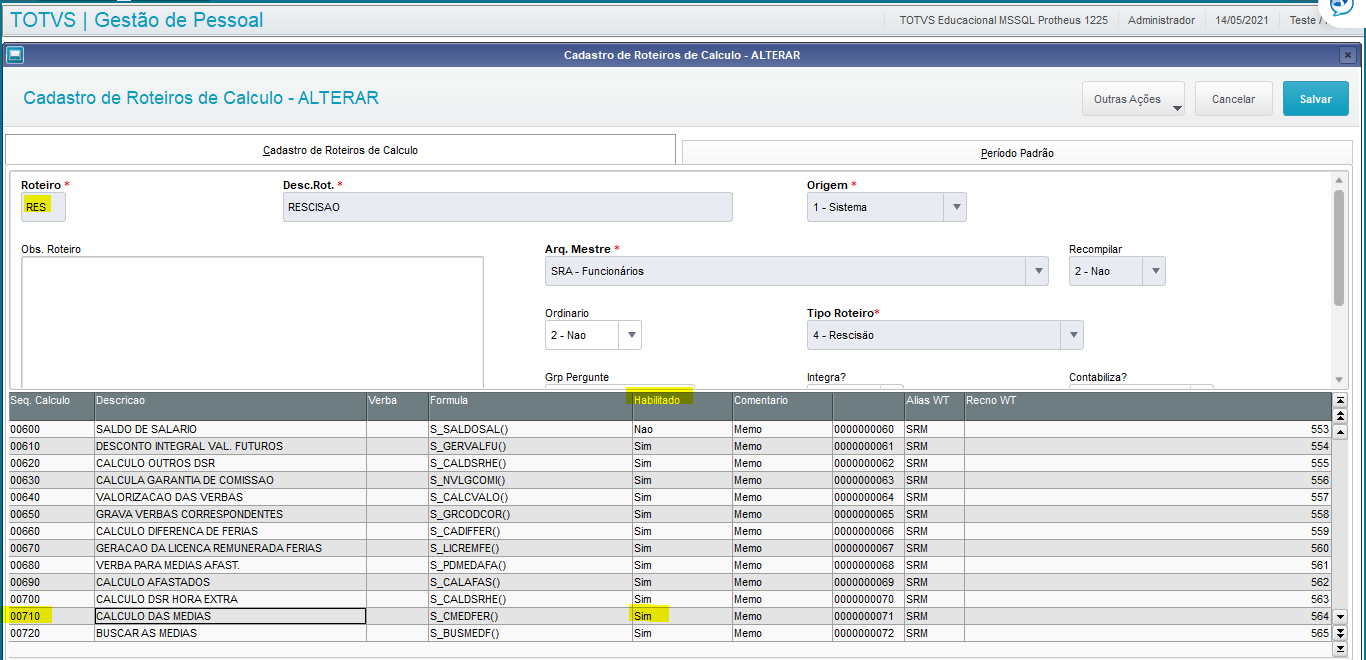Open the Ordinario dropdown
The image size is (1366, 660).
pos(631,335)
